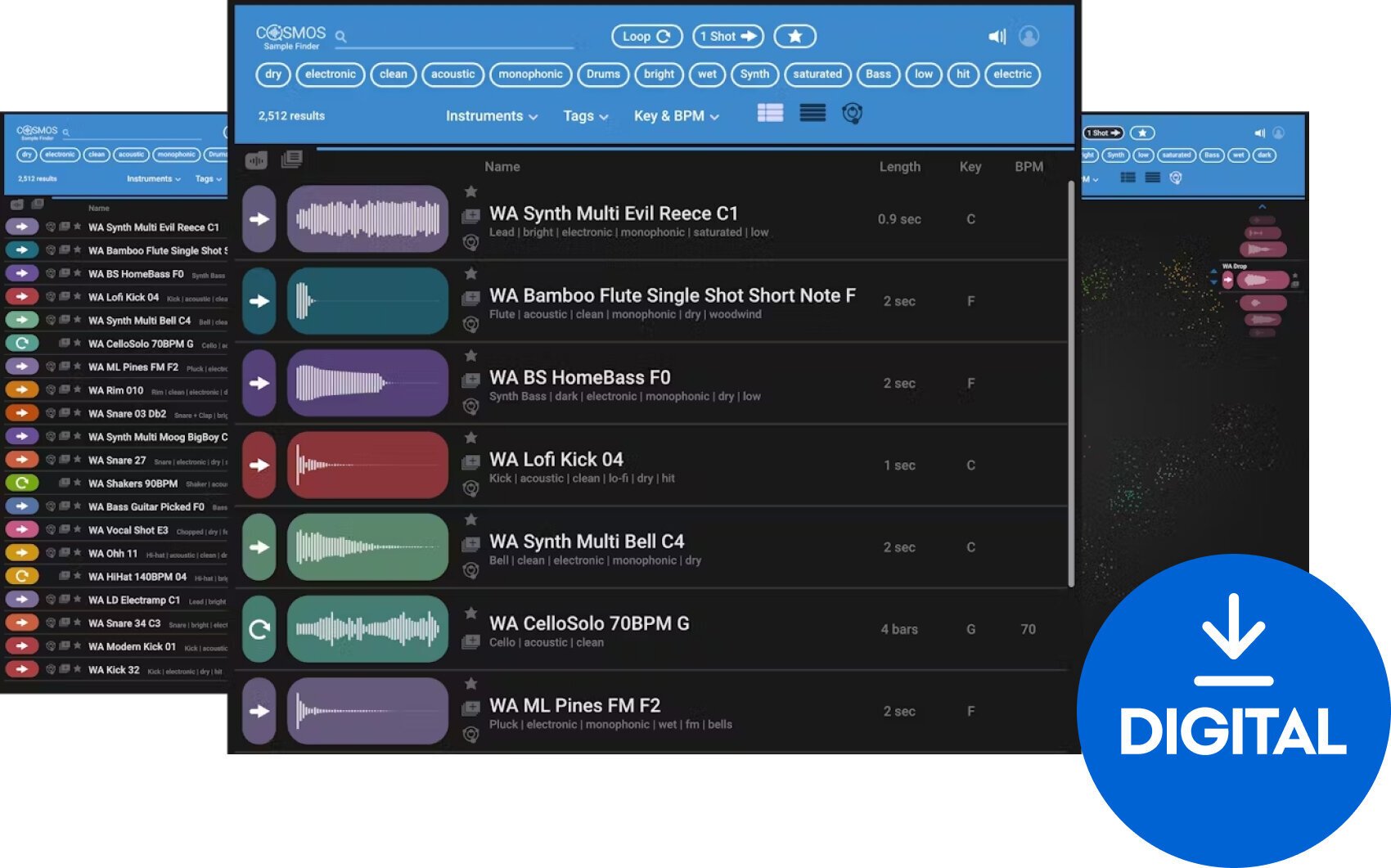1391x868 pixels.
Task: Play the WA CelloSolo 70BPM G loop button
Action: point(259,629)
